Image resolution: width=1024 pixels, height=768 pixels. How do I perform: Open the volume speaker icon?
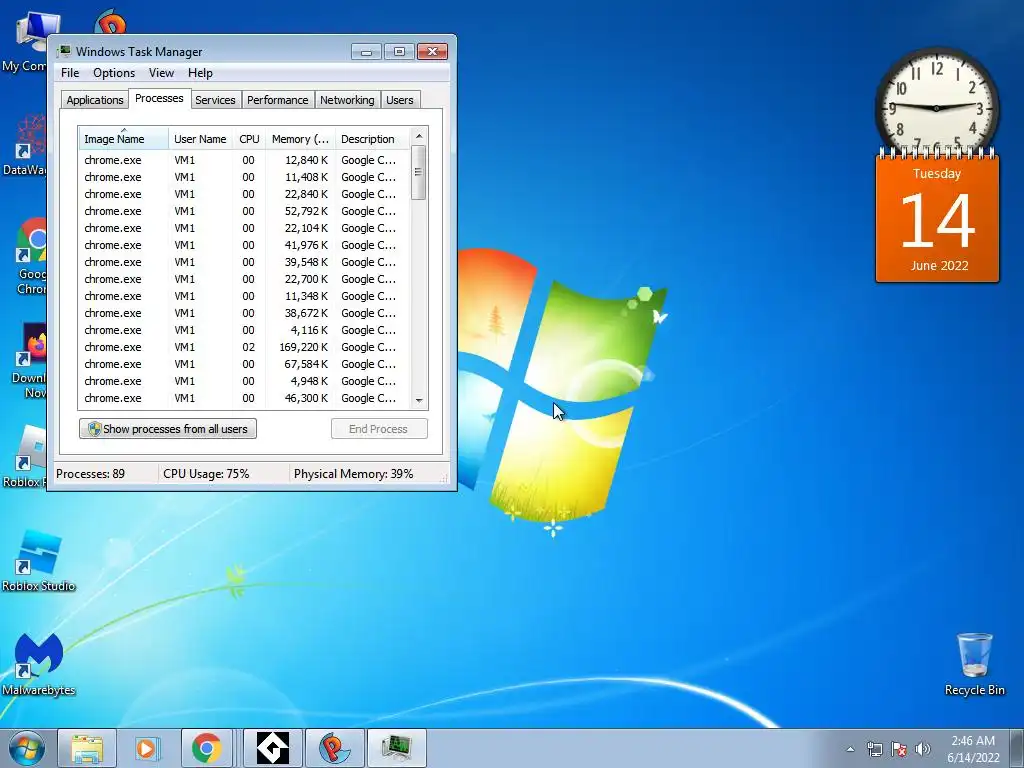click(x=923, y=749)
